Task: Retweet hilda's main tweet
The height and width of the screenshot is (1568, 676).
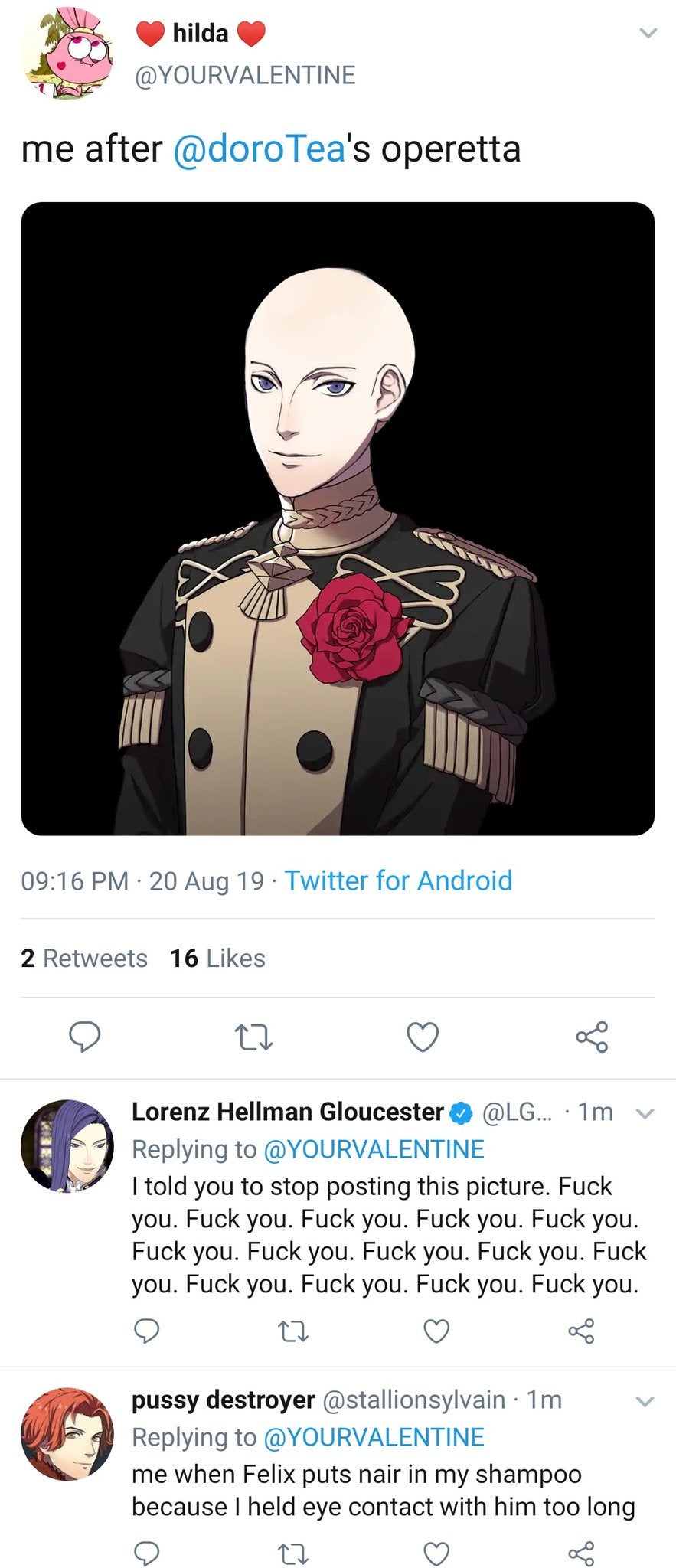Action: click(253, 1037)
